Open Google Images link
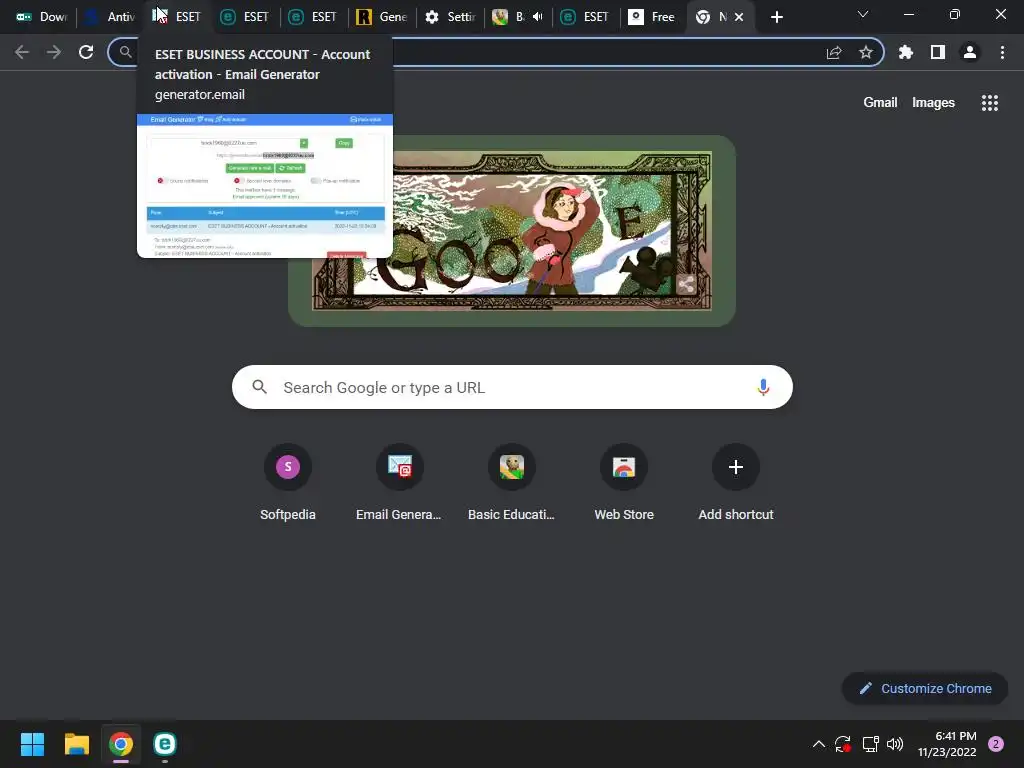The height and width of the screenshot is (768, 1024). pos(933,103)
